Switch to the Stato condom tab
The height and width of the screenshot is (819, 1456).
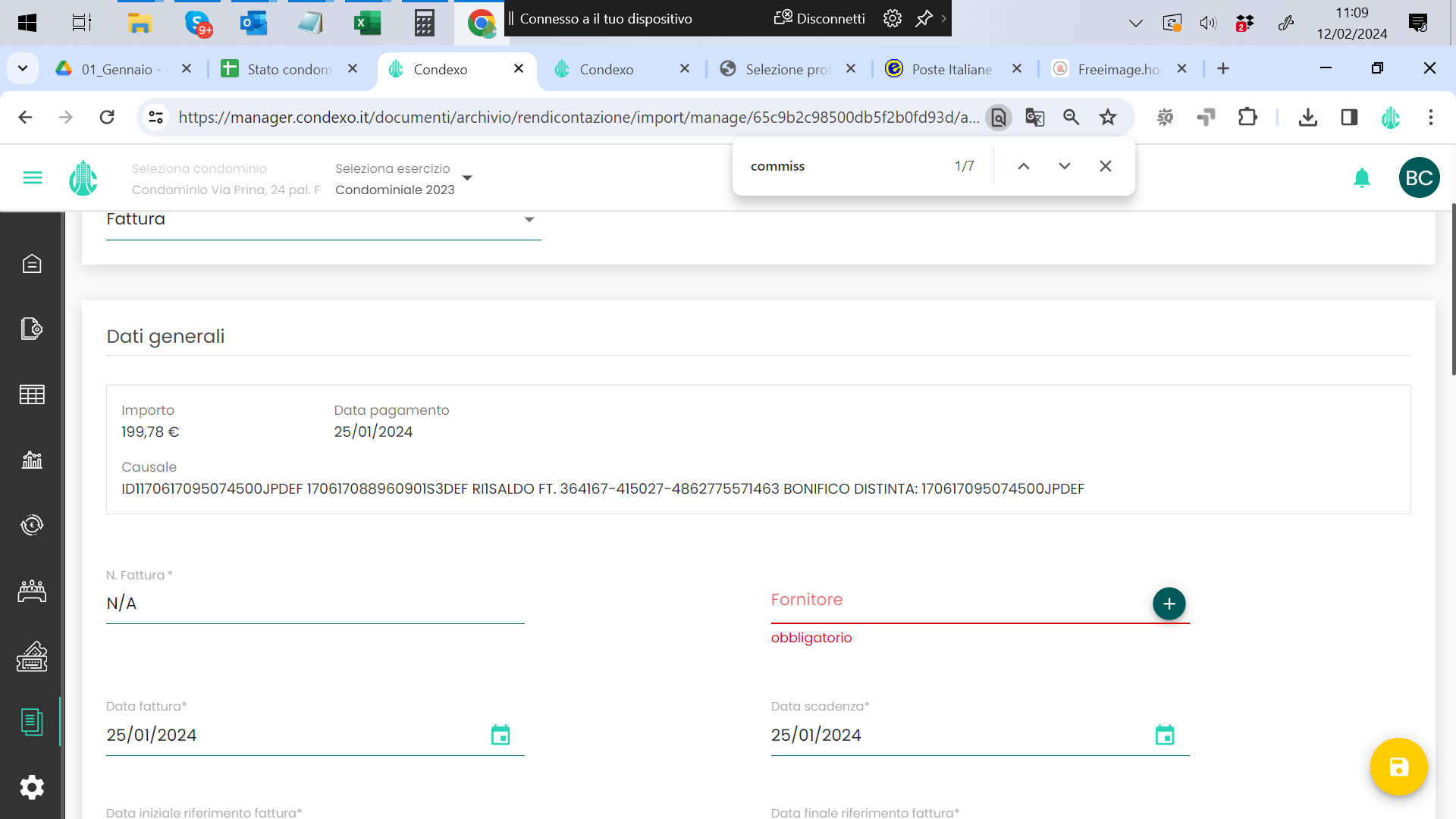coord(288,70)
